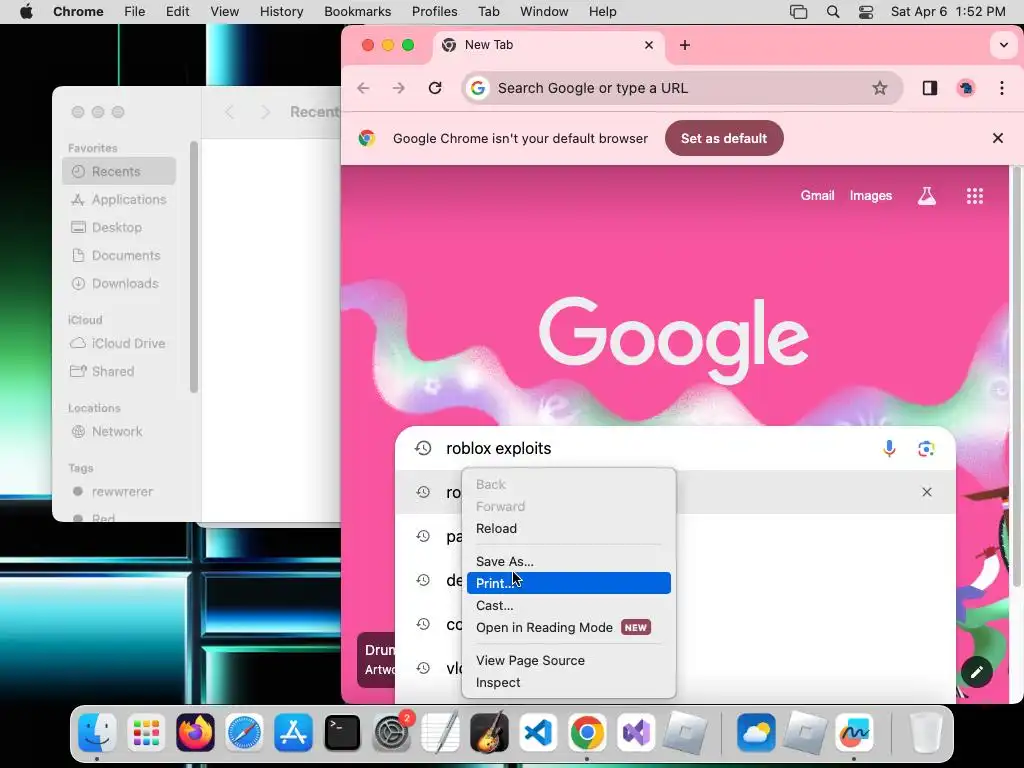Click the Chrome address bar

coord(682,88)
